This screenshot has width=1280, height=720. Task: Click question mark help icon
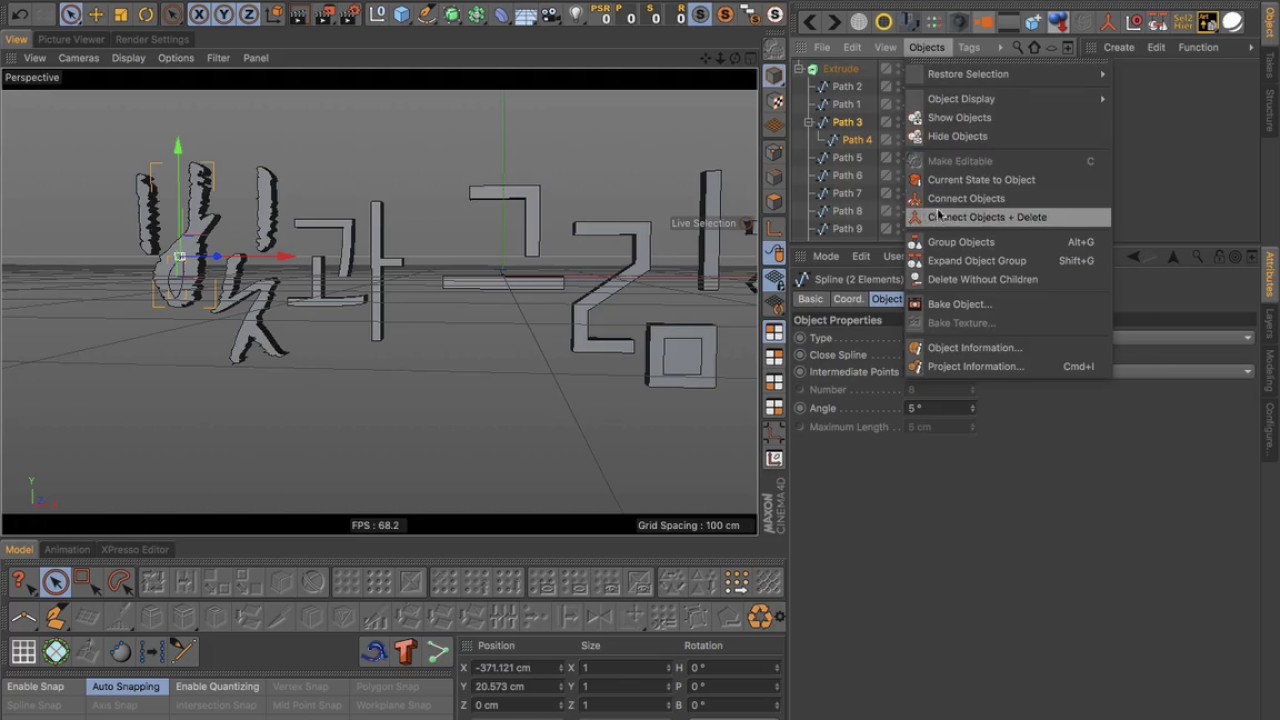[x=23, y=582]
